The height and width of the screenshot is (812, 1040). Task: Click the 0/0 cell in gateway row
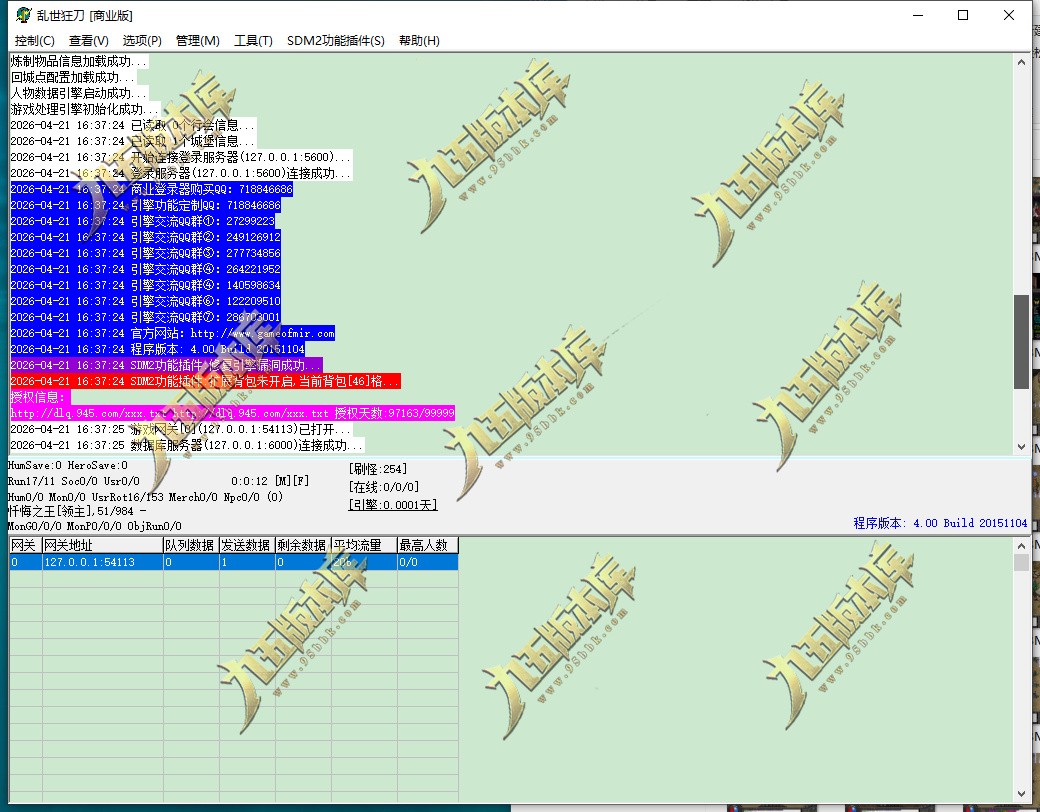(428, 562)
